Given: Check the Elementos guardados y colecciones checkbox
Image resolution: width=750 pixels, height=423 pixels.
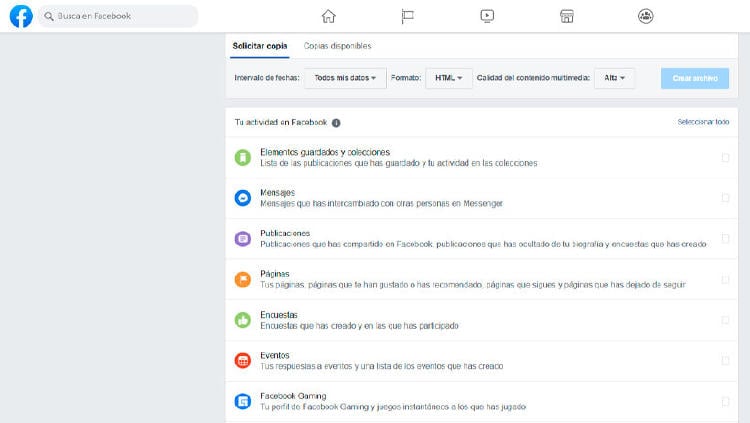Looking at the screenshot, I should pos(725,157).
